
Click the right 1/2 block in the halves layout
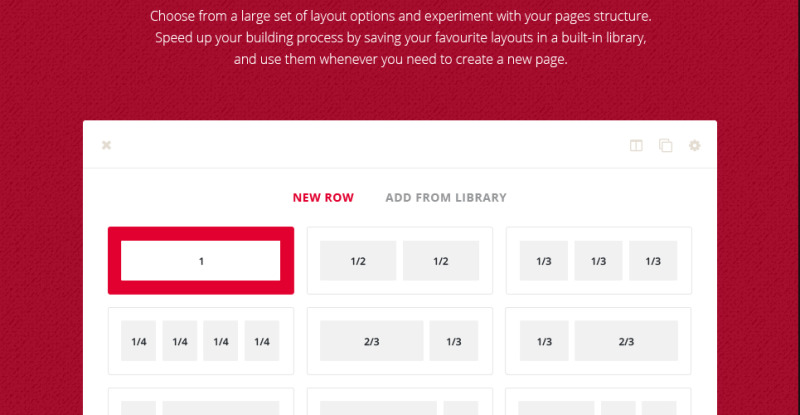point(441,261)
